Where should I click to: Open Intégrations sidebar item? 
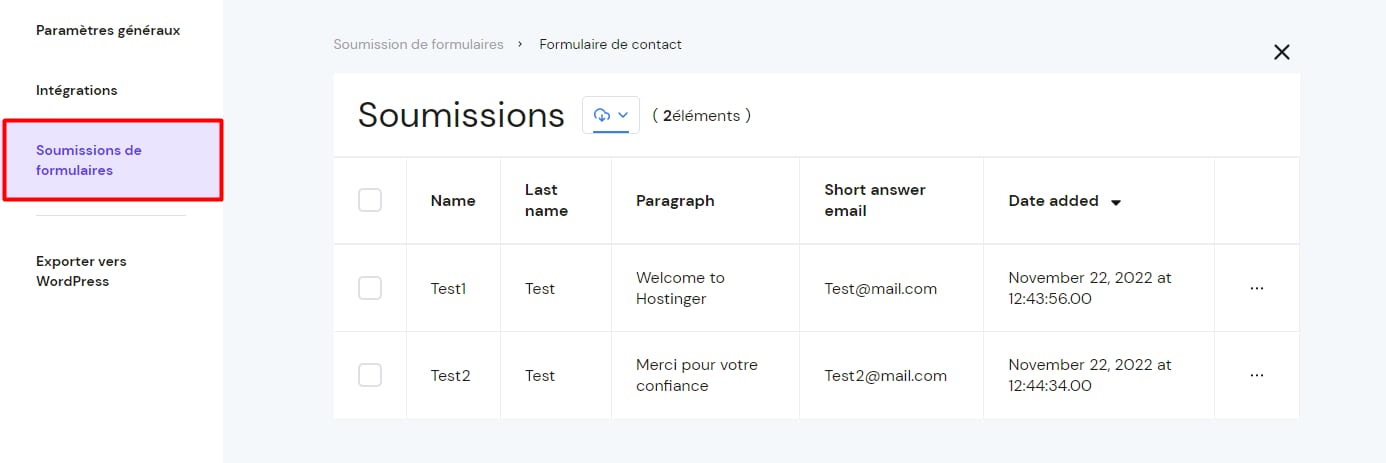coord(77,90)
